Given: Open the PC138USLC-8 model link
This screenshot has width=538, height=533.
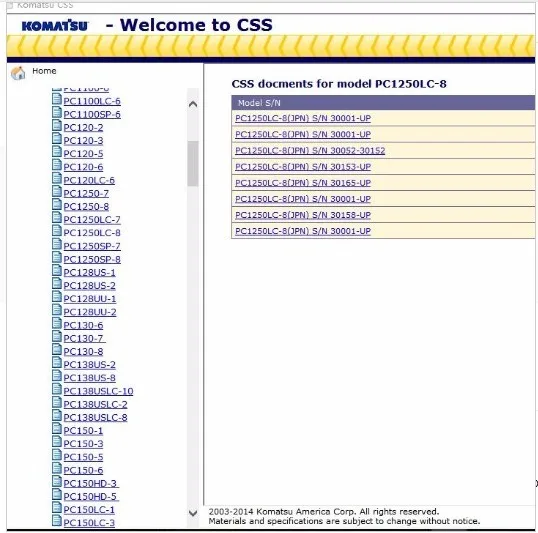Looking at the screenshot, I should pos(95,418).
